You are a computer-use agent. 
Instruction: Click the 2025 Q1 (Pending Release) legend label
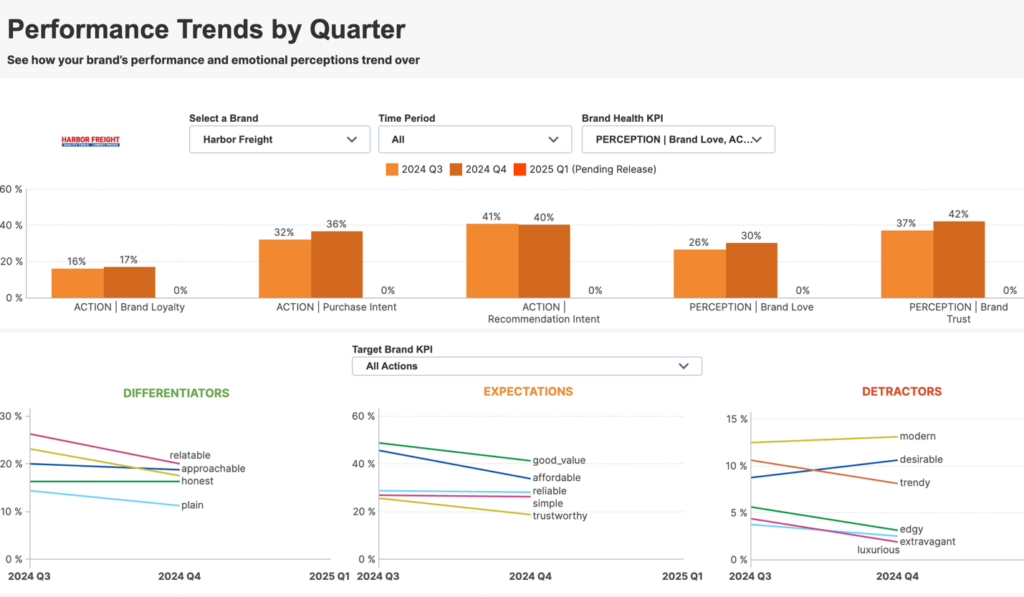coord(592,170)
